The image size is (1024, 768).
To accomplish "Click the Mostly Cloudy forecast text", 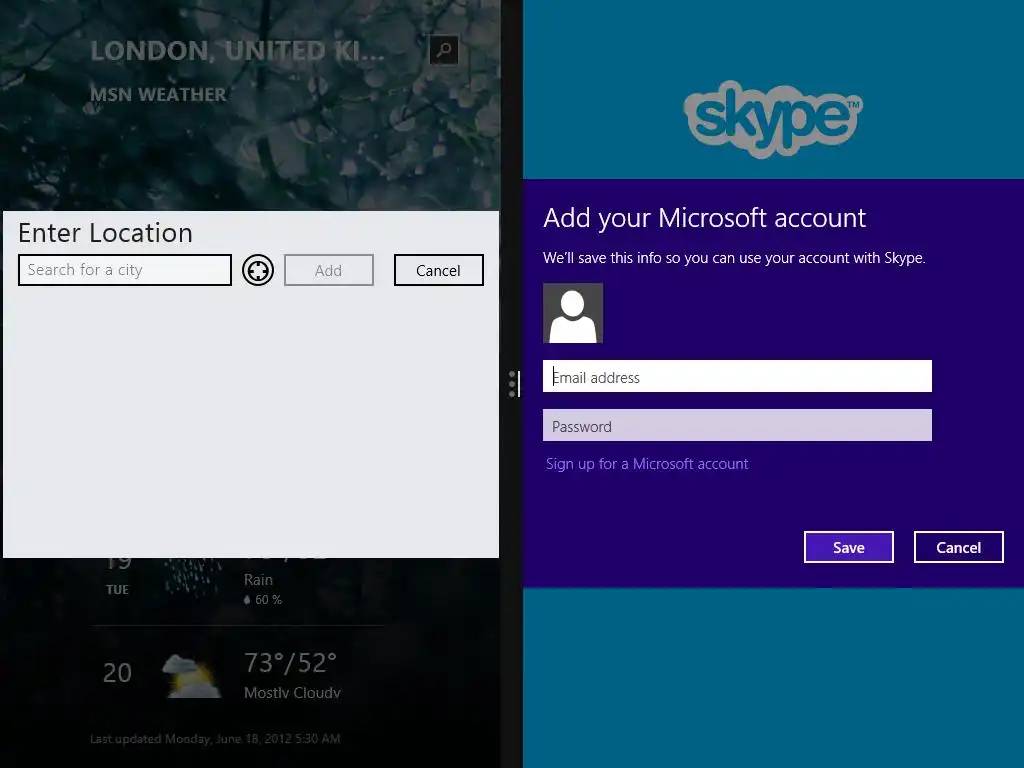I will click(292, 692).
